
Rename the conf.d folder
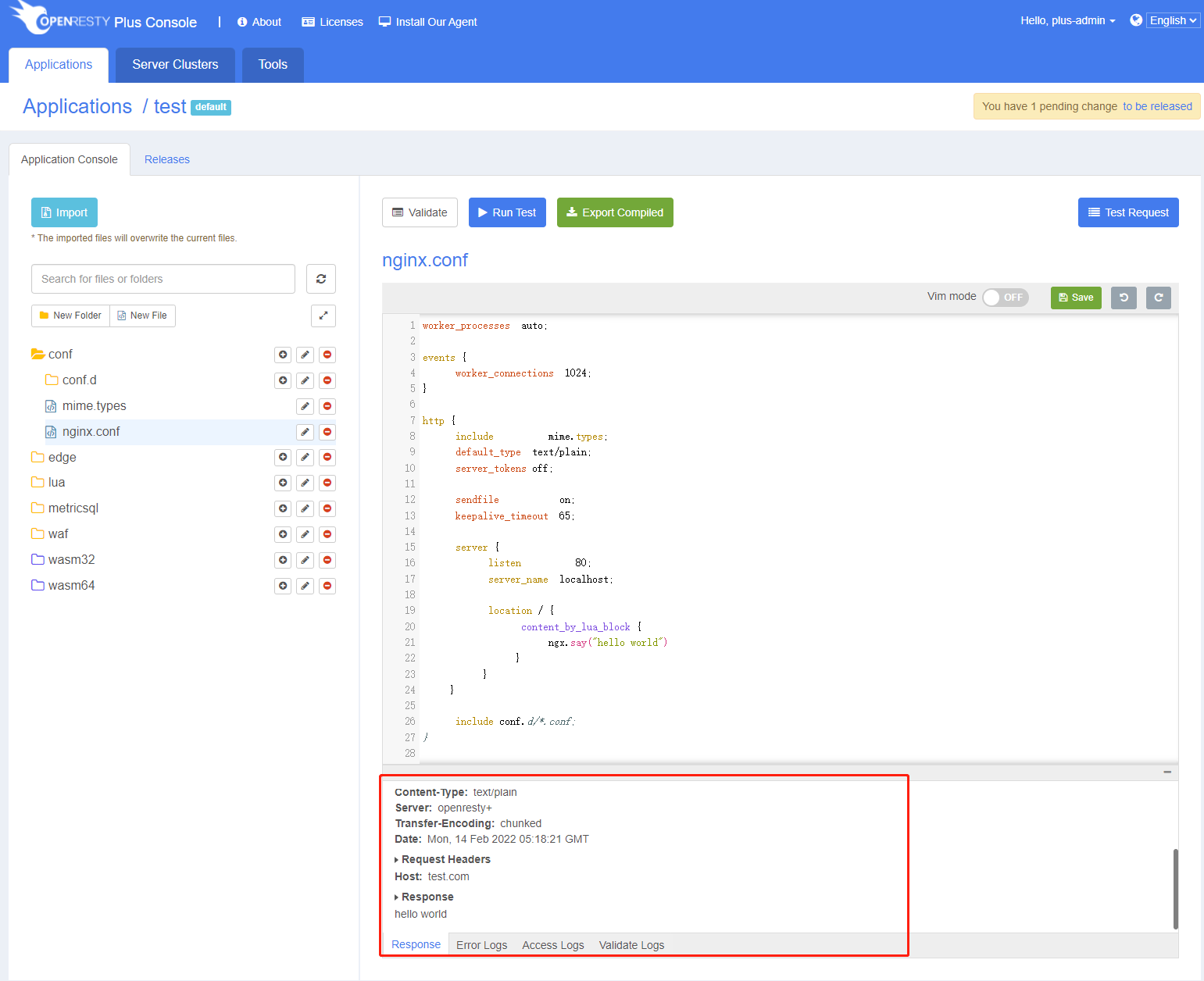[305, 380]
